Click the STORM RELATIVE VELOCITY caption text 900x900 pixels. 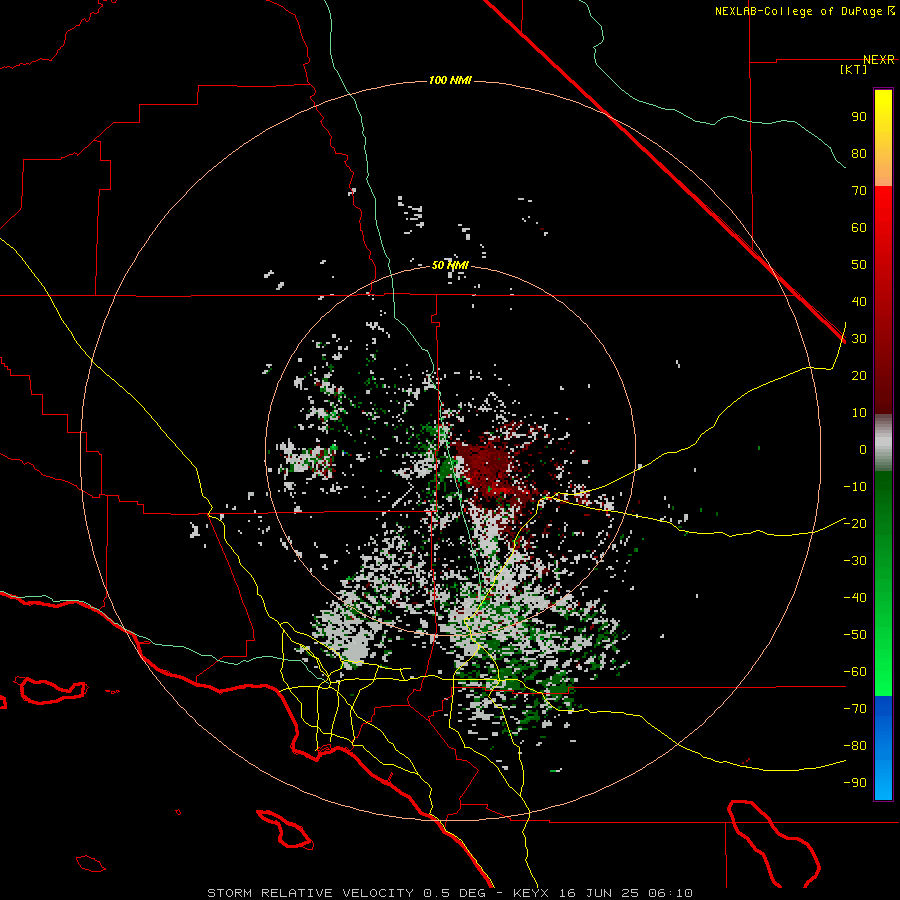(310, 893)
